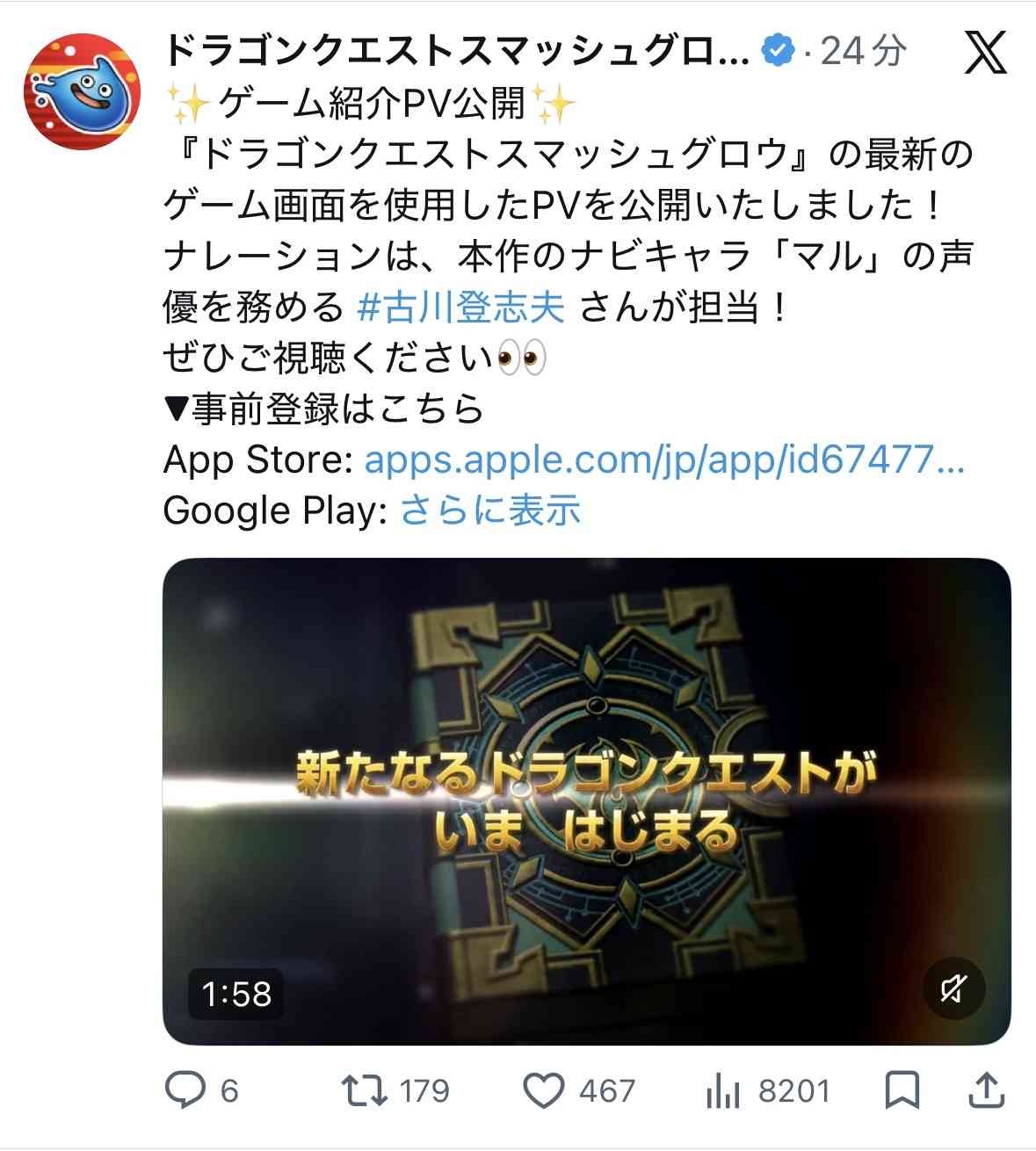Expand the post with さらに表示
The width and height of the screenshot is (1036, 1151).
click(490, 510)
